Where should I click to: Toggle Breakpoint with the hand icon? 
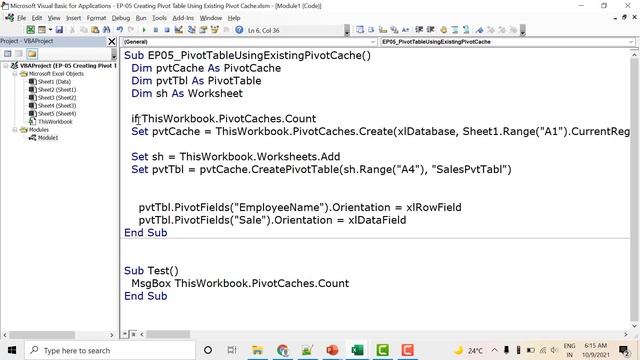coord(443,30)
